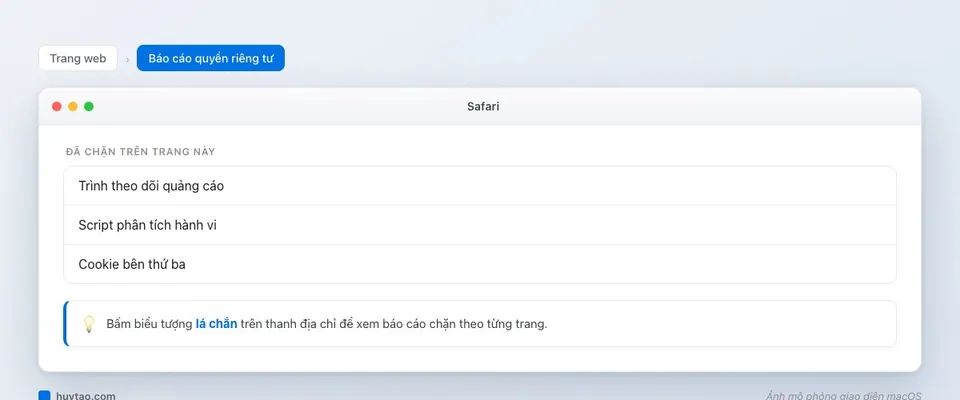Click the Ảnh mô phỏng giao diện macOS caption
960x400 pixels.
[x=843, y=396]
